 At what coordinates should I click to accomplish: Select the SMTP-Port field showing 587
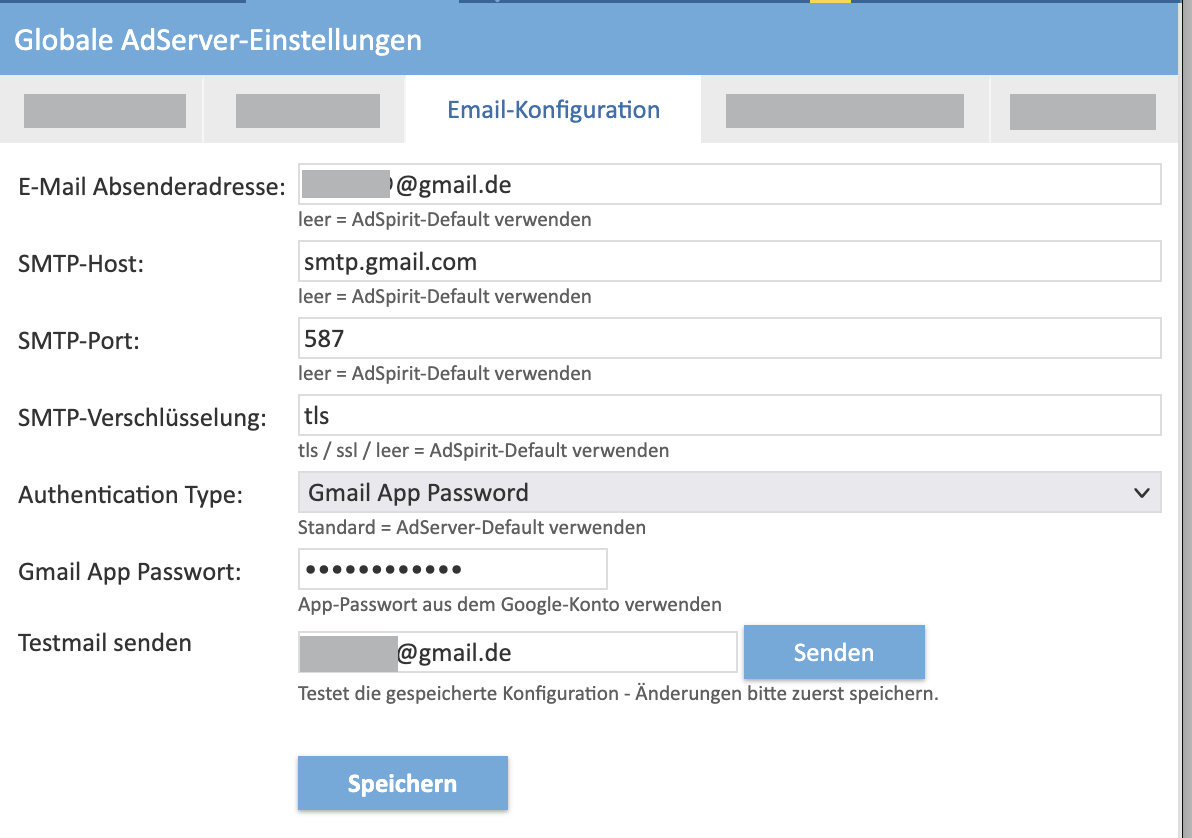729,338
